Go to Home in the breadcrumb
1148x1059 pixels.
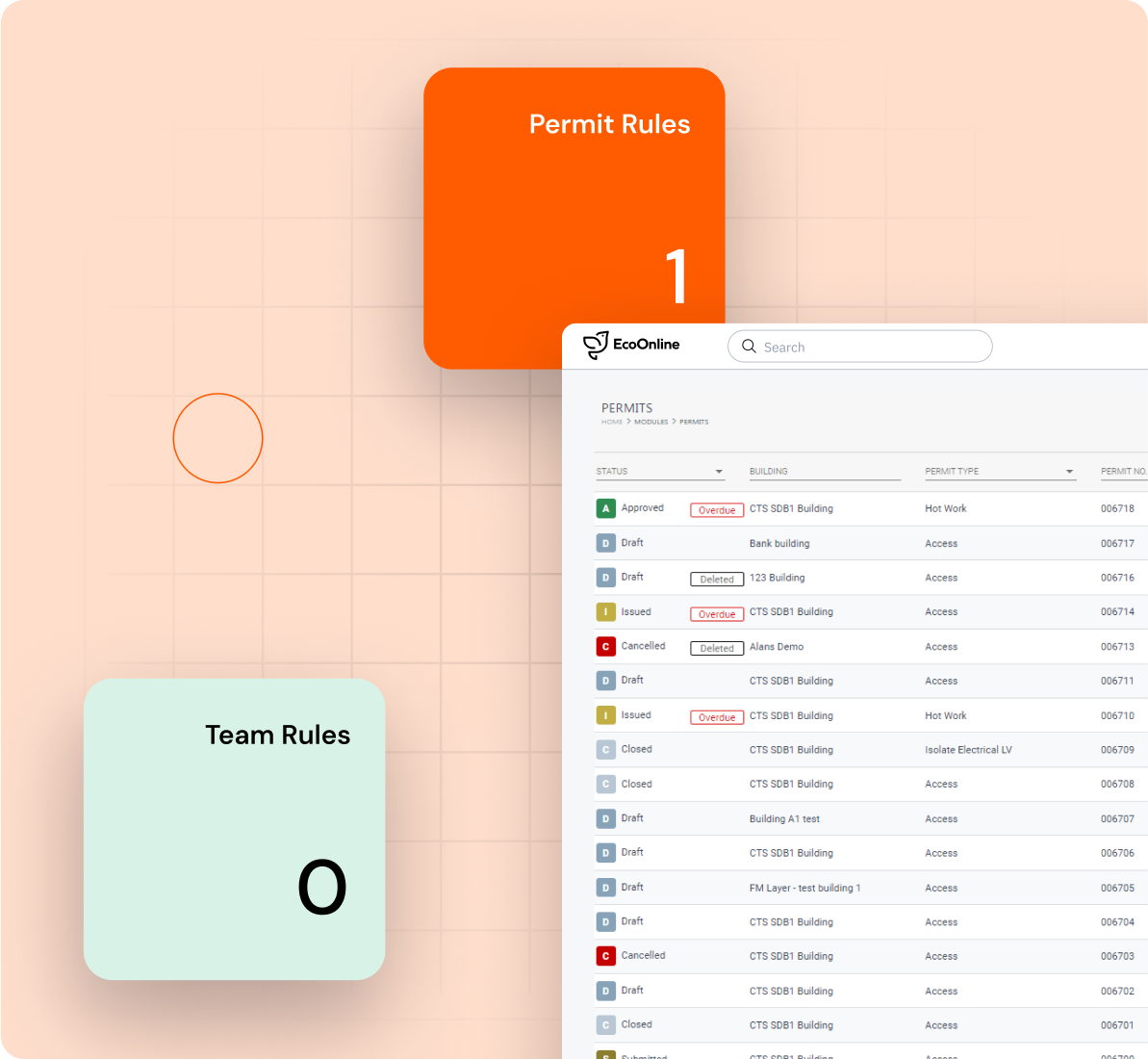click(x=612, y=422)
